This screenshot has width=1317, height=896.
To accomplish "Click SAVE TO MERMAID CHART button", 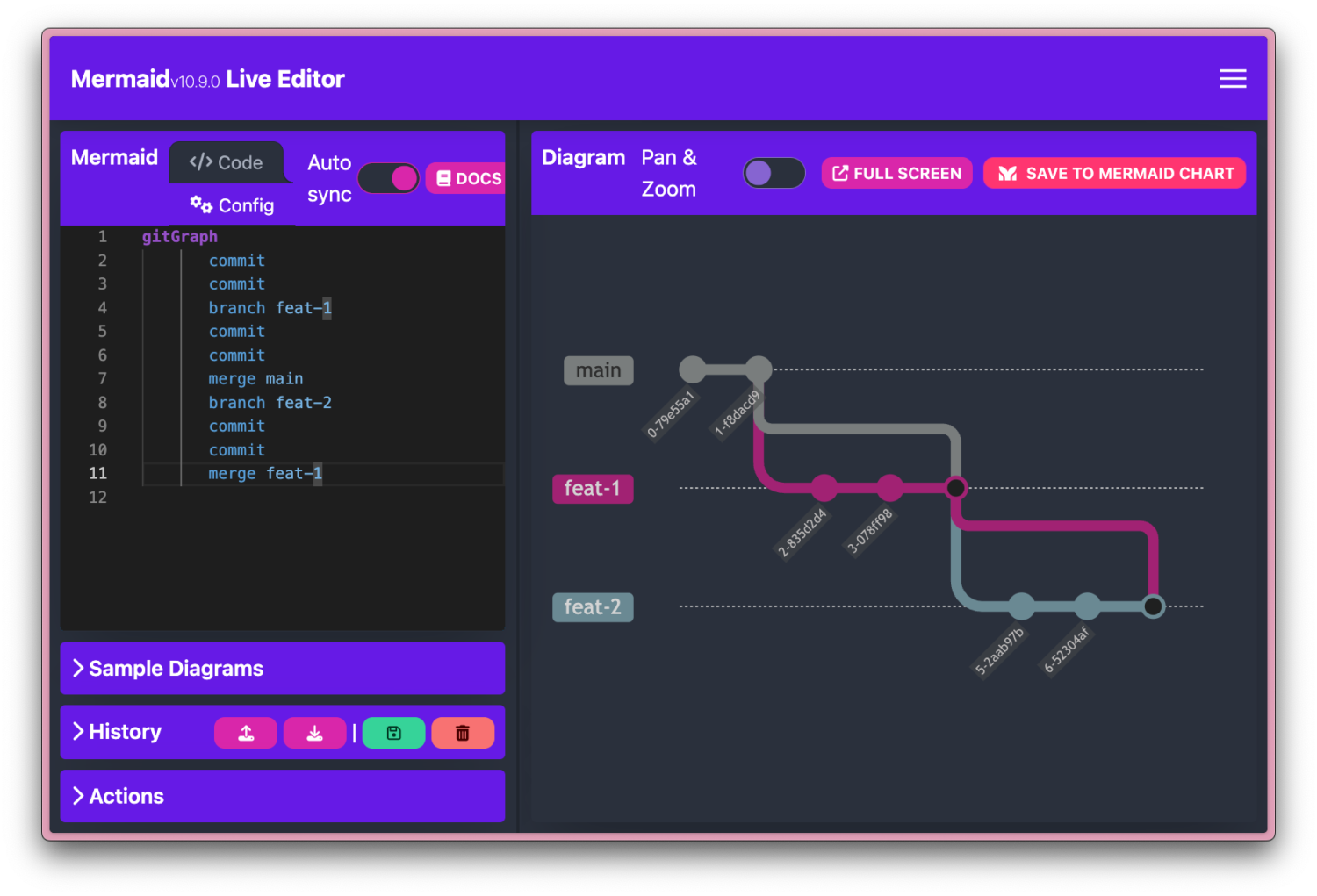I will (1115, 174).
